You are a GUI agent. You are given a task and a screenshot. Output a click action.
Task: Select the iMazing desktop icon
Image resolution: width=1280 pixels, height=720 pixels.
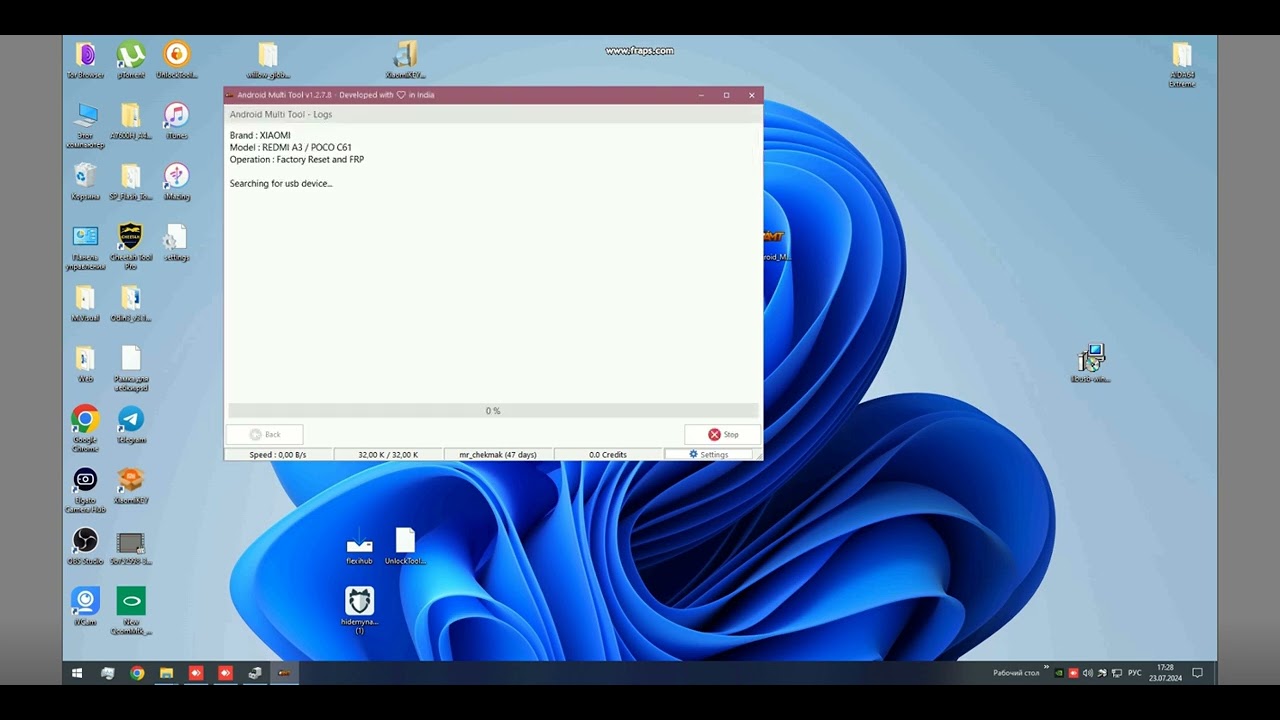click(x=176, y=182)
